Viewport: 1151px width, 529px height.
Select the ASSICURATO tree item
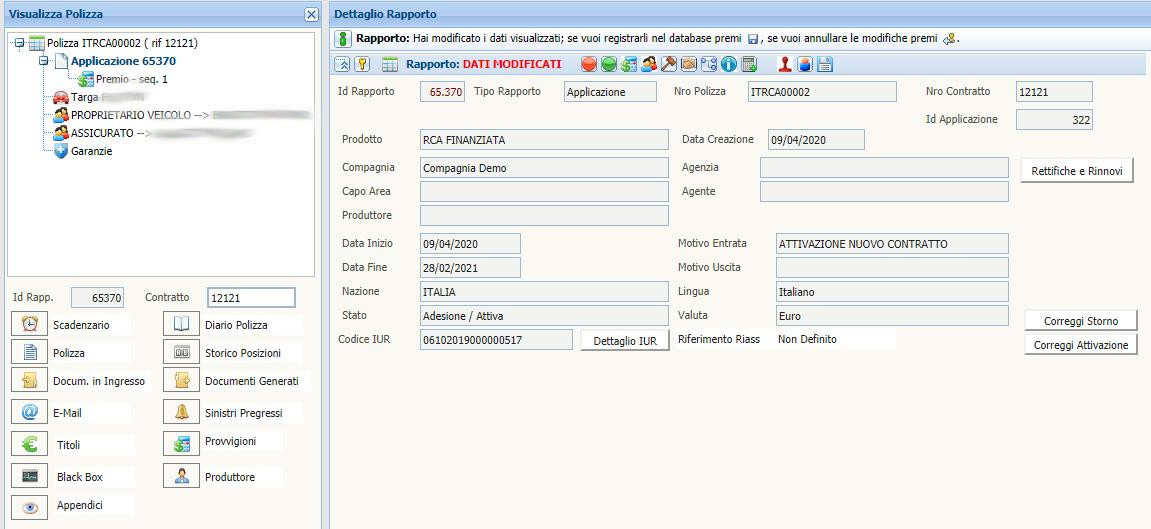coord(104,134)
